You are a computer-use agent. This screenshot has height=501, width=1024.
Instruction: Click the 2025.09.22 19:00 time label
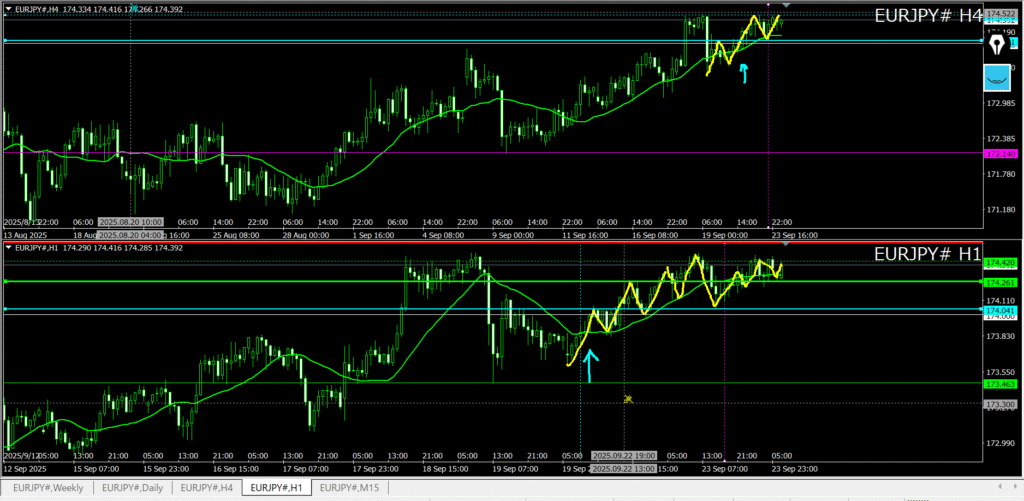point(622,454)
